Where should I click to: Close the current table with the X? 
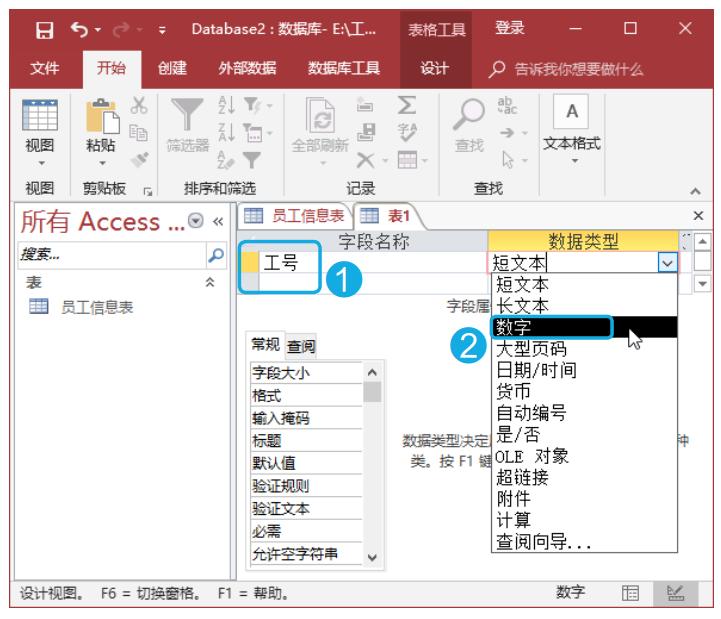698,215
